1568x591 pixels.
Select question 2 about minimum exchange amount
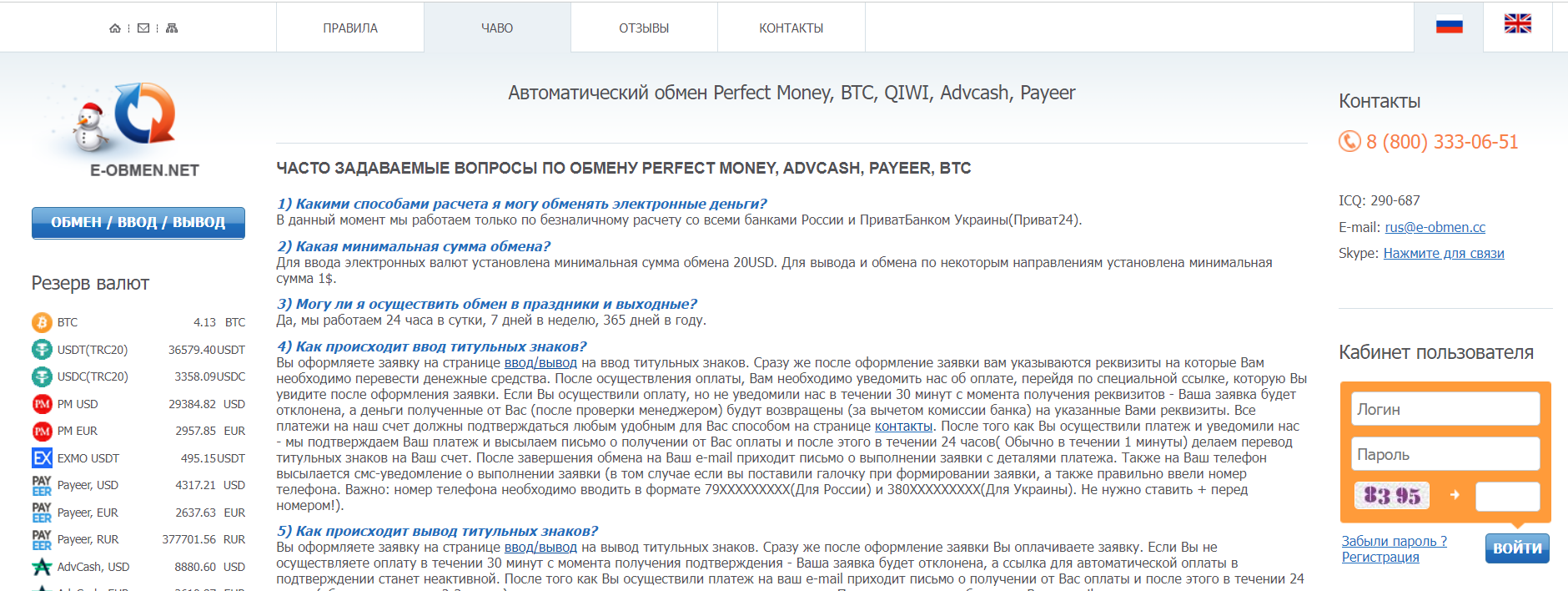coord(414,246)
